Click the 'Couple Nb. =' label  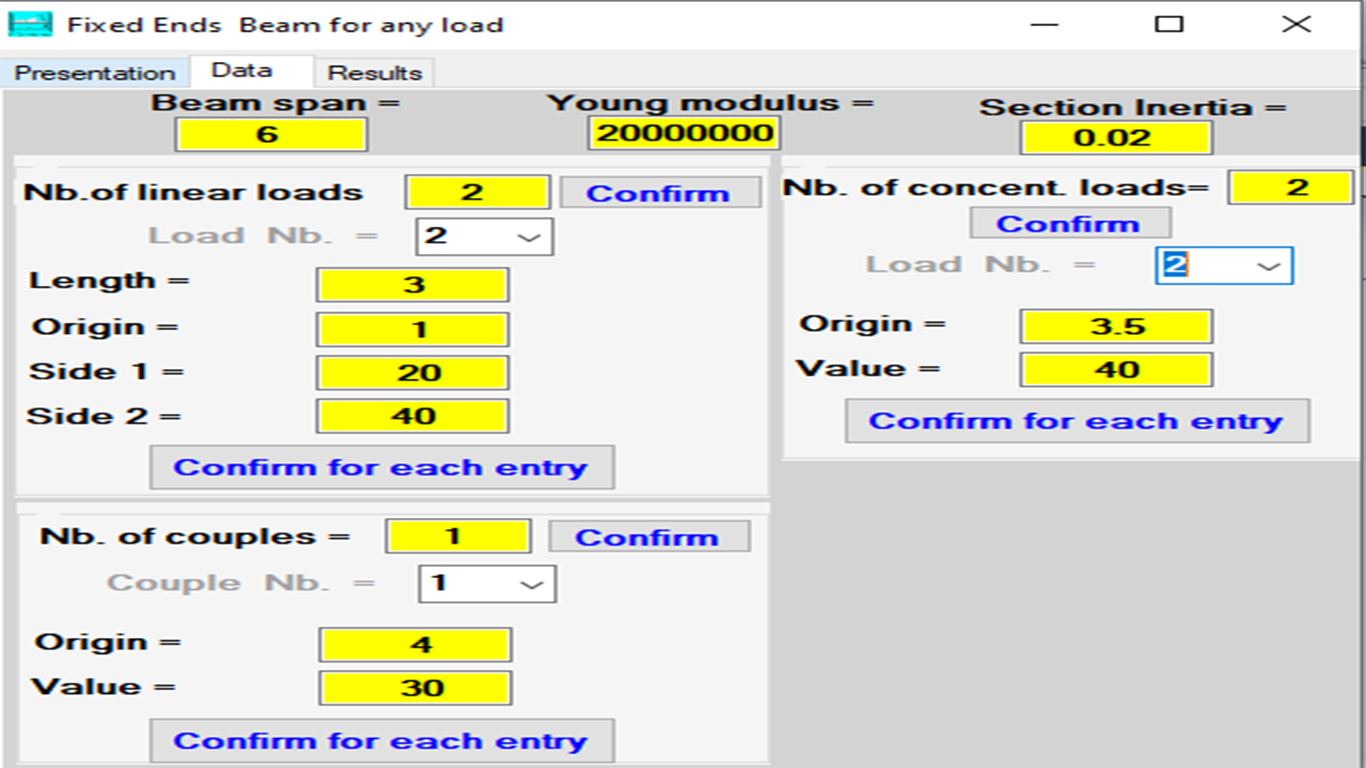point(241,583)
